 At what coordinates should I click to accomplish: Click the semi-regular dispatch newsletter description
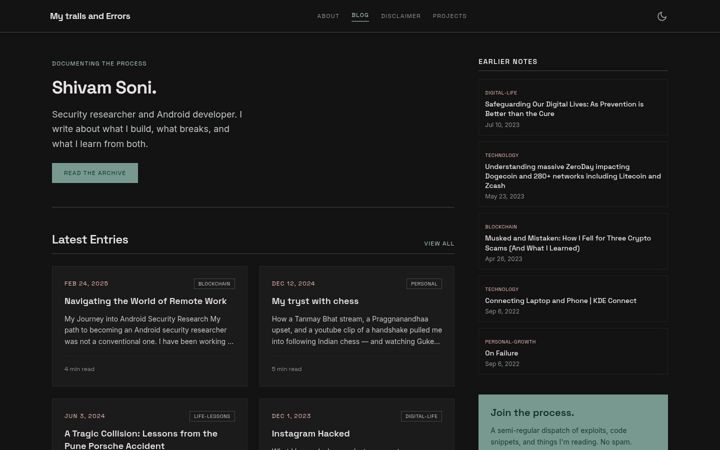tap(561, 436)
